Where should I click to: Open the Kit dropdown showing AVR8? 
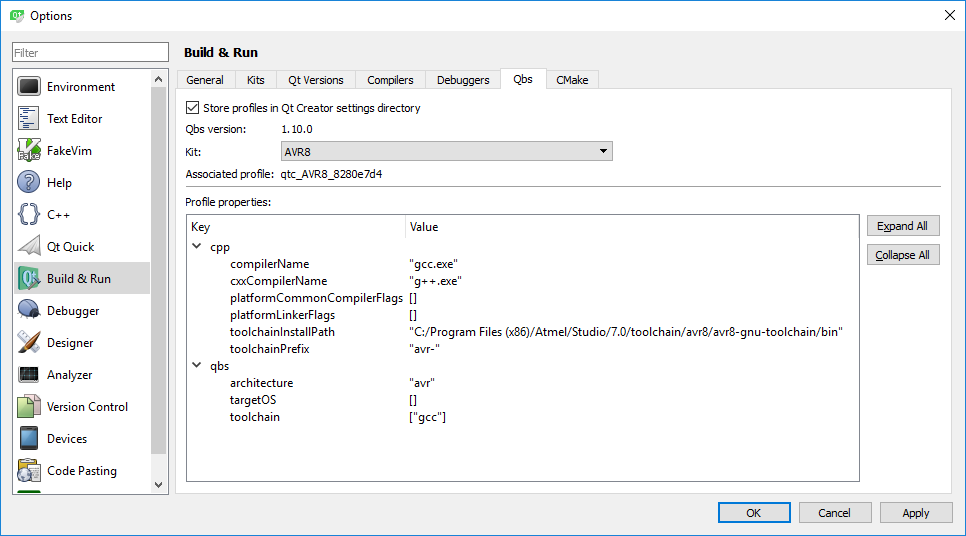446,151
